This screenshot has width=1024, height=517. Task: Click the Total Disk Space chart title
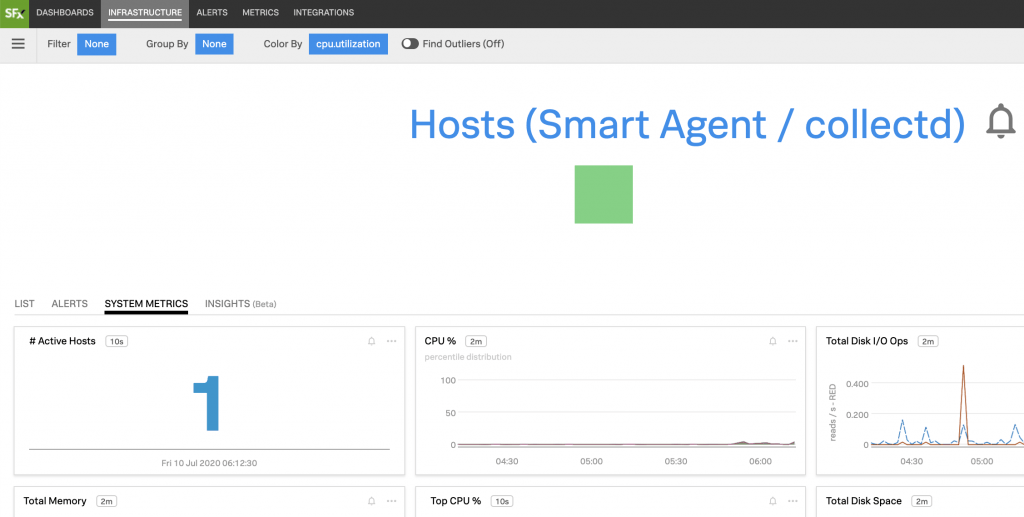863,501
